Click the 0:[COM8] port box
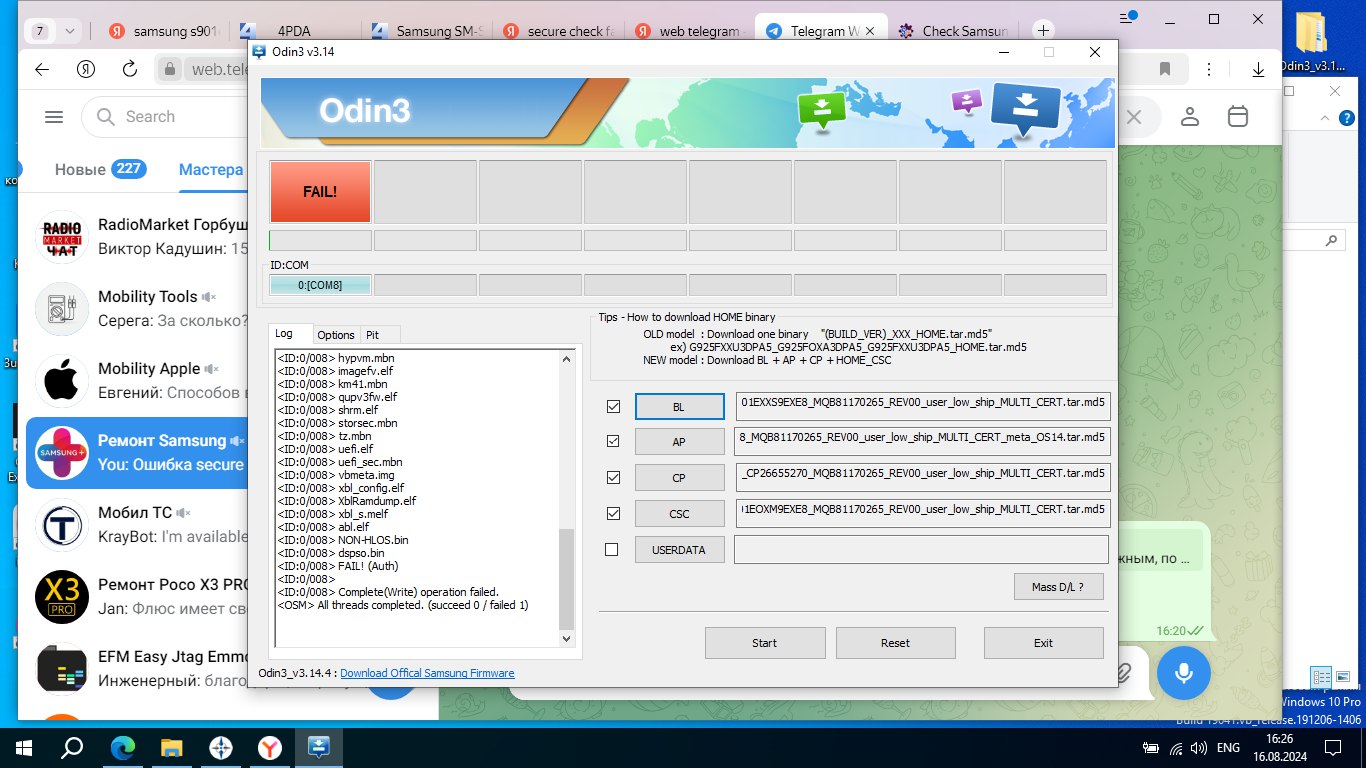 [x=320, y=285]
